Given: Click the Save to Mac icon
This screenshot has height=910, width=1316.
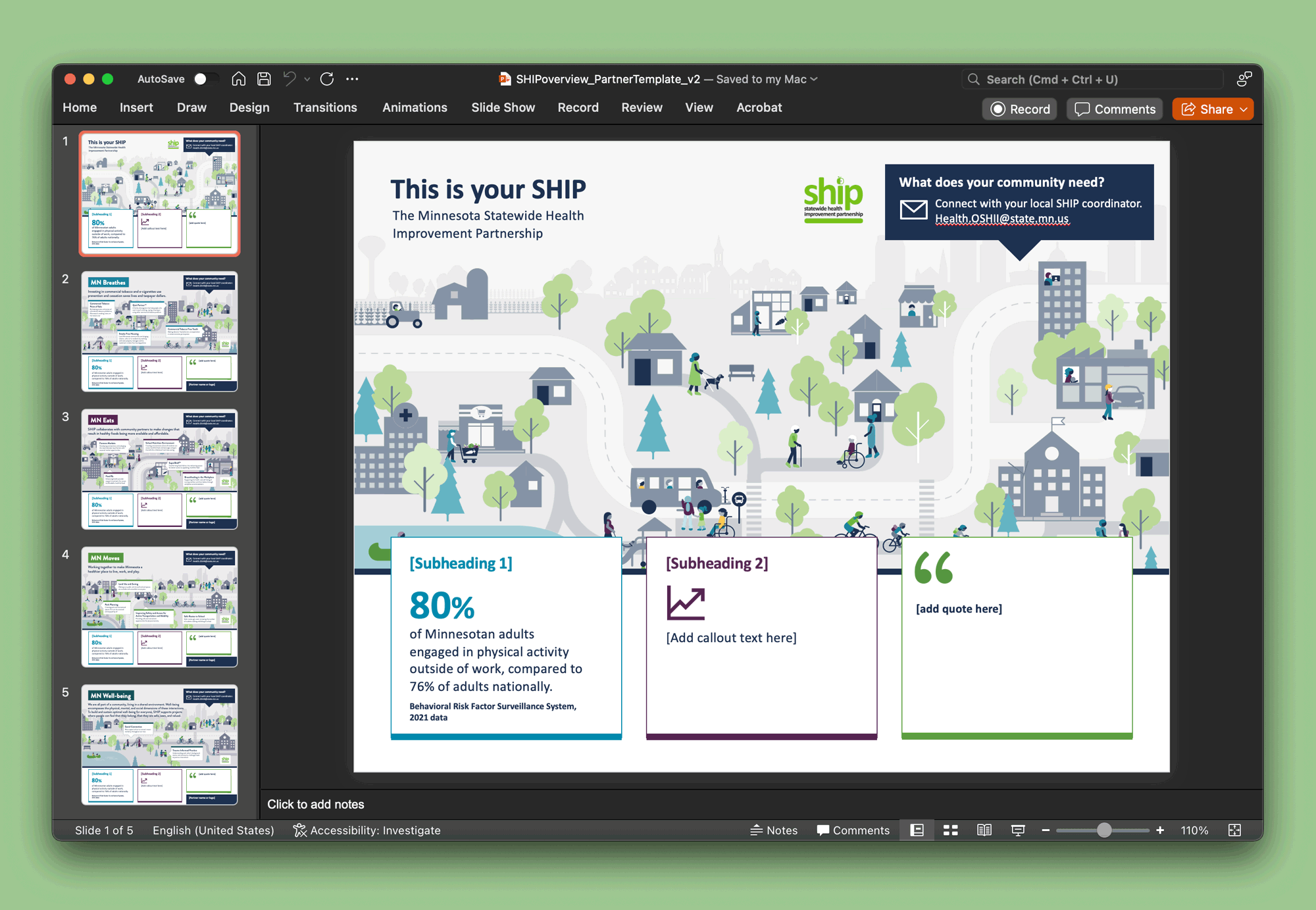Looking at the screenshot, I should tap(264, 78).
